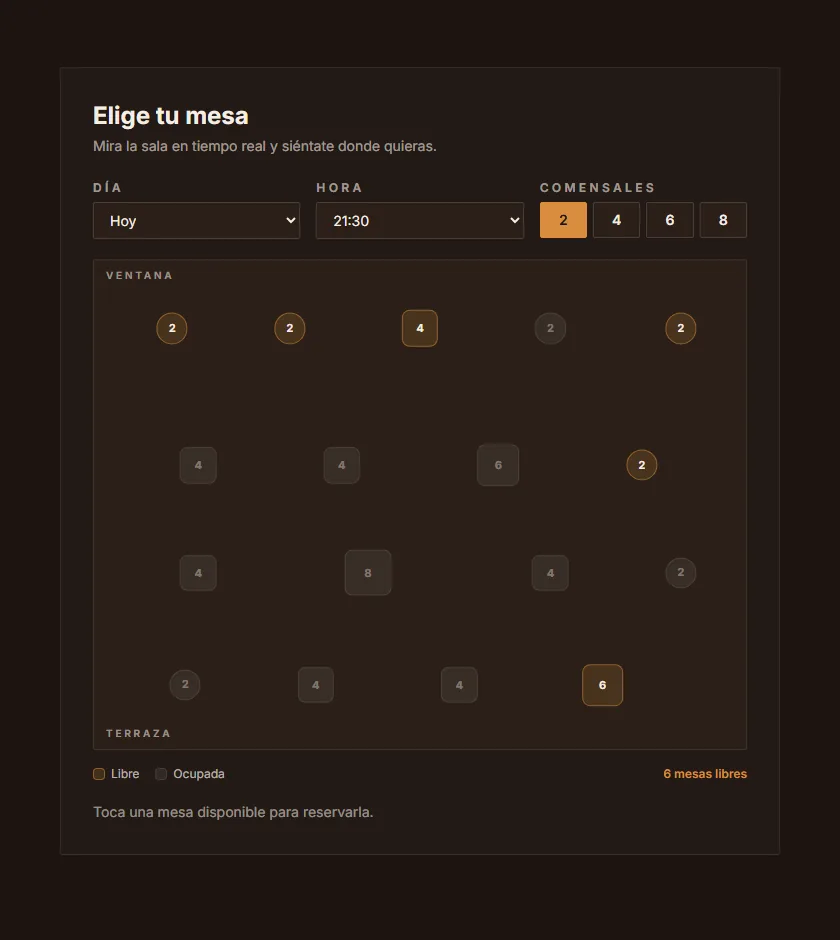Click the '6 mesas libres' counter

pos(705,774)
